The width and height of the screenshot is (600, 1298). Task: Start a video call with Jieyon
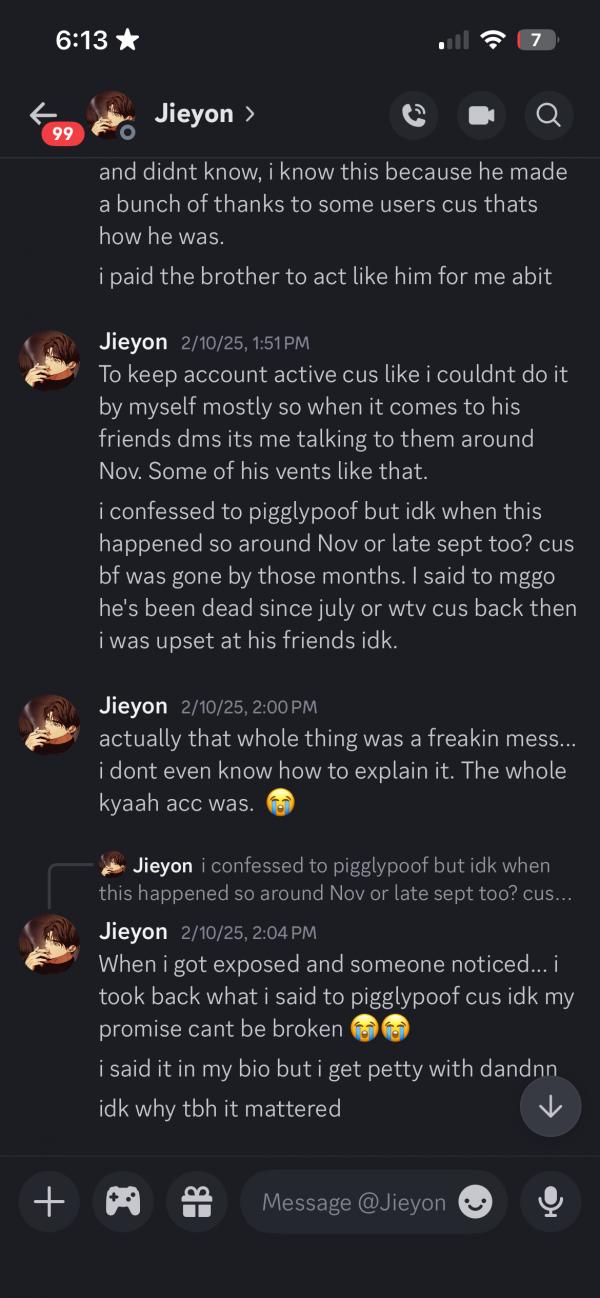coord(481,115)
